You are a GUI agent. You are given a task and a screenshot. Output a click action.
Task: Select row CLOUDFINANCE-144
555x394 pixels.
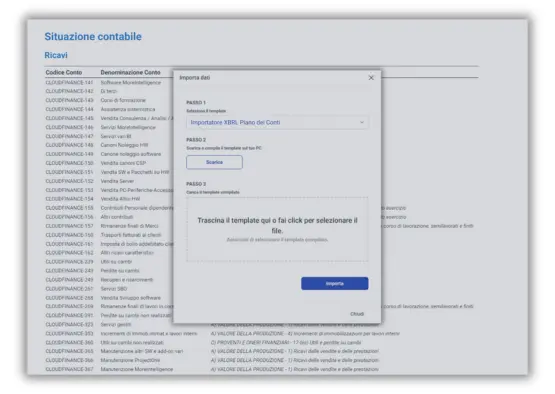point(69,109)
